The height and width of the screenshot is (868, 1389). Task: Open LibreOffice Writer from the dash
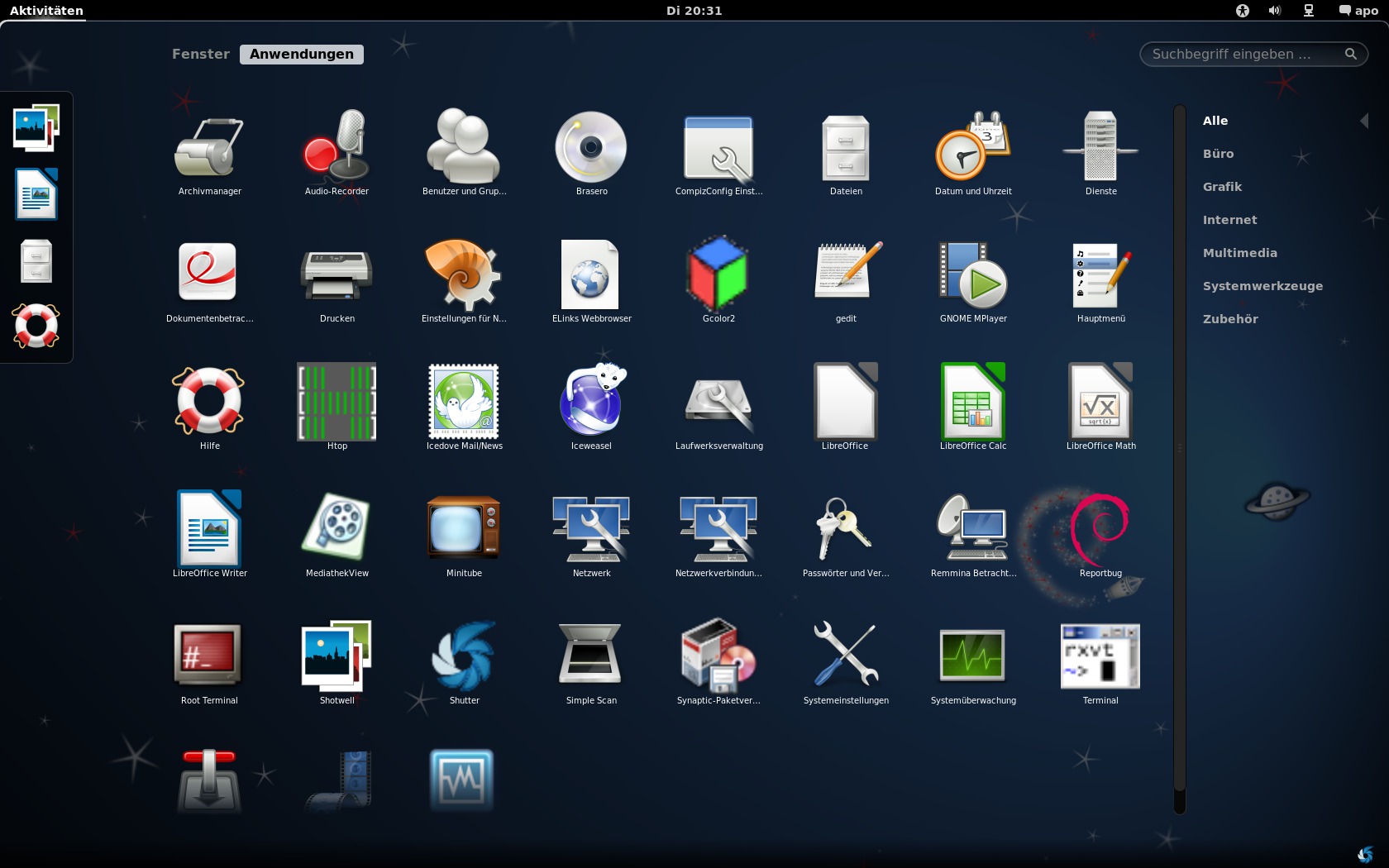[36, 194]
